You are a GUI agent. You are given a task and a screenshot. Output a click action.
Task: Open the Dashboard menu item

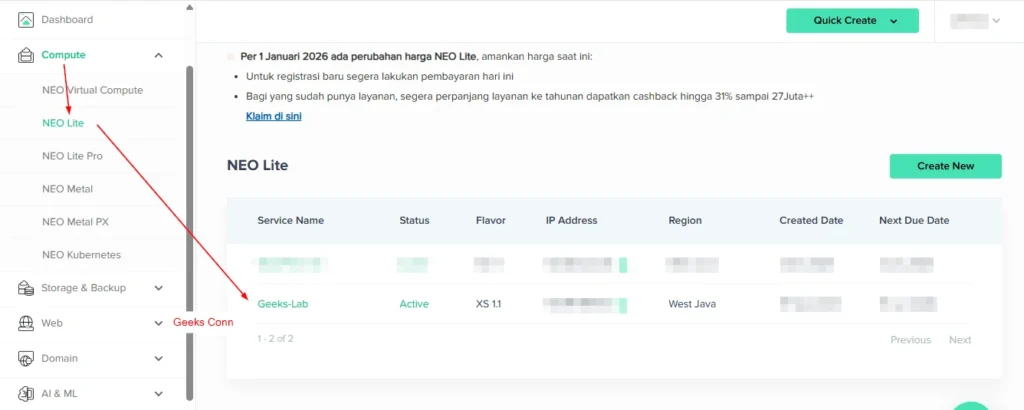(x=67, y=20)
